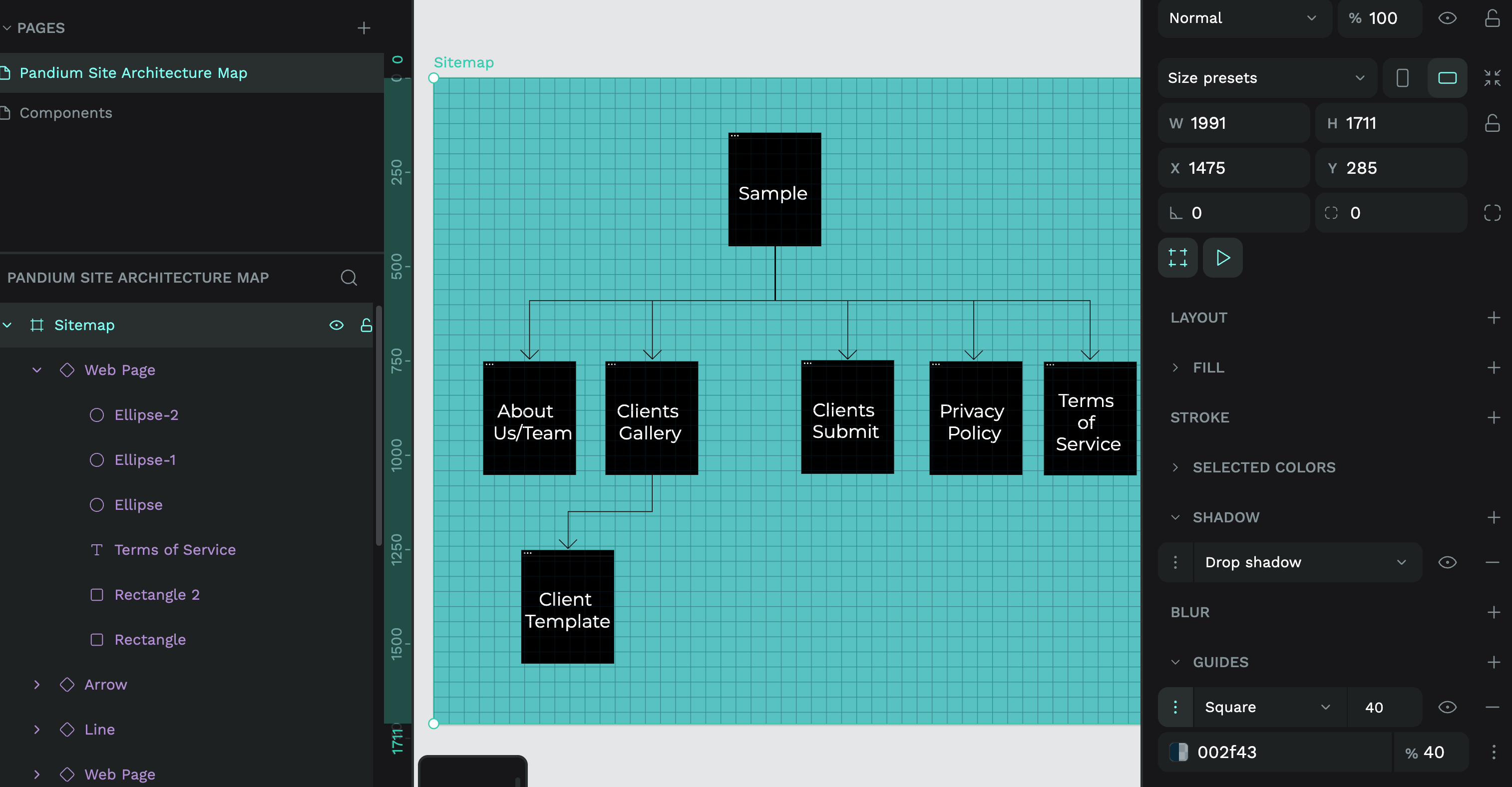Hide the Square guide grid

(1447, 707)
